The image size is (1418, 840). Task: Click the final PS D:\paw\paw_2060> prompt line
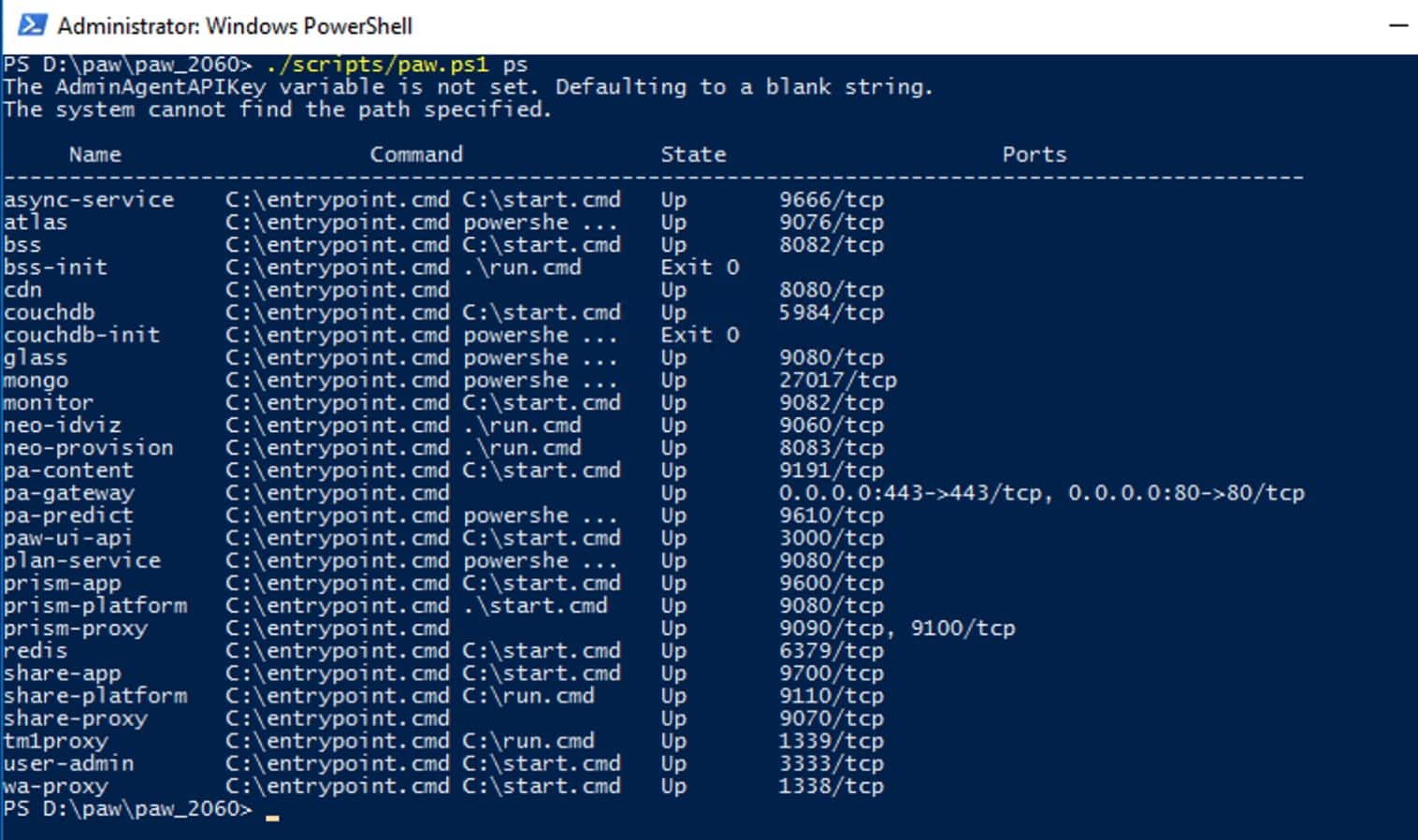tap(131, 808)
